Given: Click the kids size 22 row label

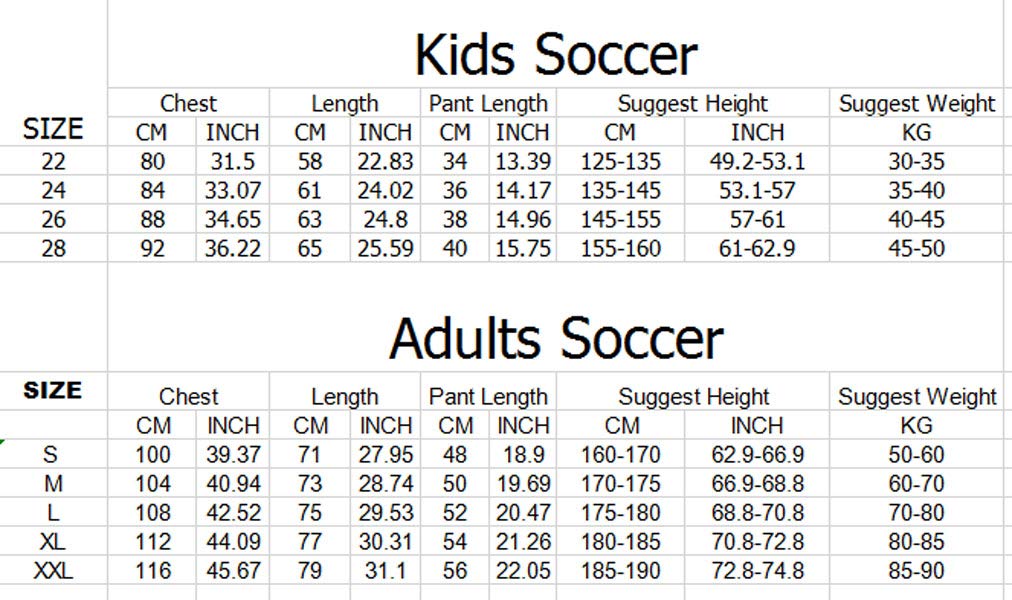Looking at the screenshot, I should 53,162.
